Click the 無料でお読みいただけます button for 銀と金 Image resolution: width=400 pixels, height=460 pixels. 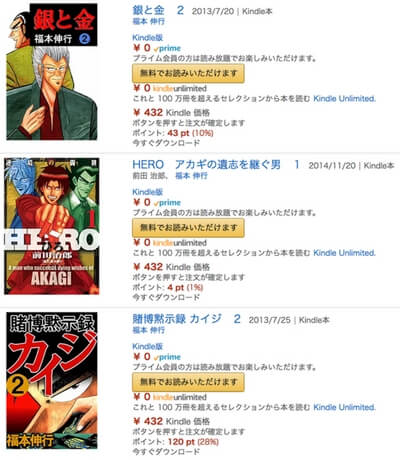[188, 73]
